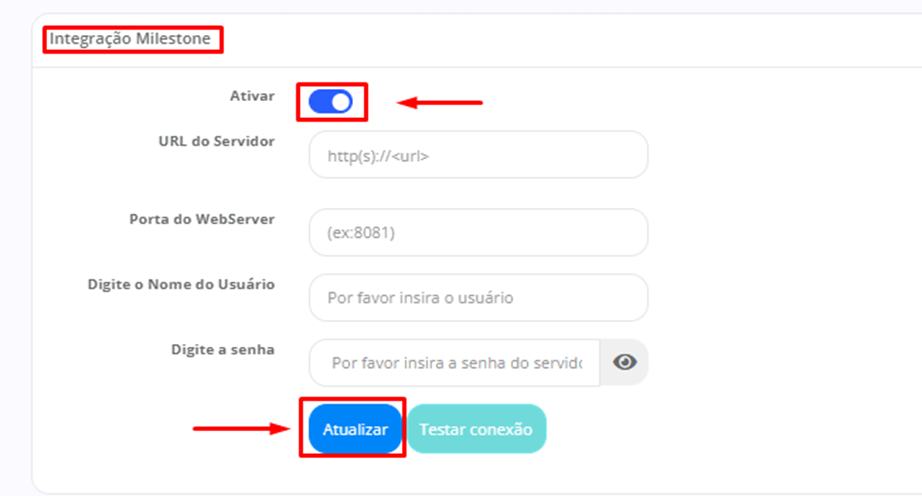Click the URL do Servidor input field
Screen dimensions: 922x496
[x=478, y=155]
